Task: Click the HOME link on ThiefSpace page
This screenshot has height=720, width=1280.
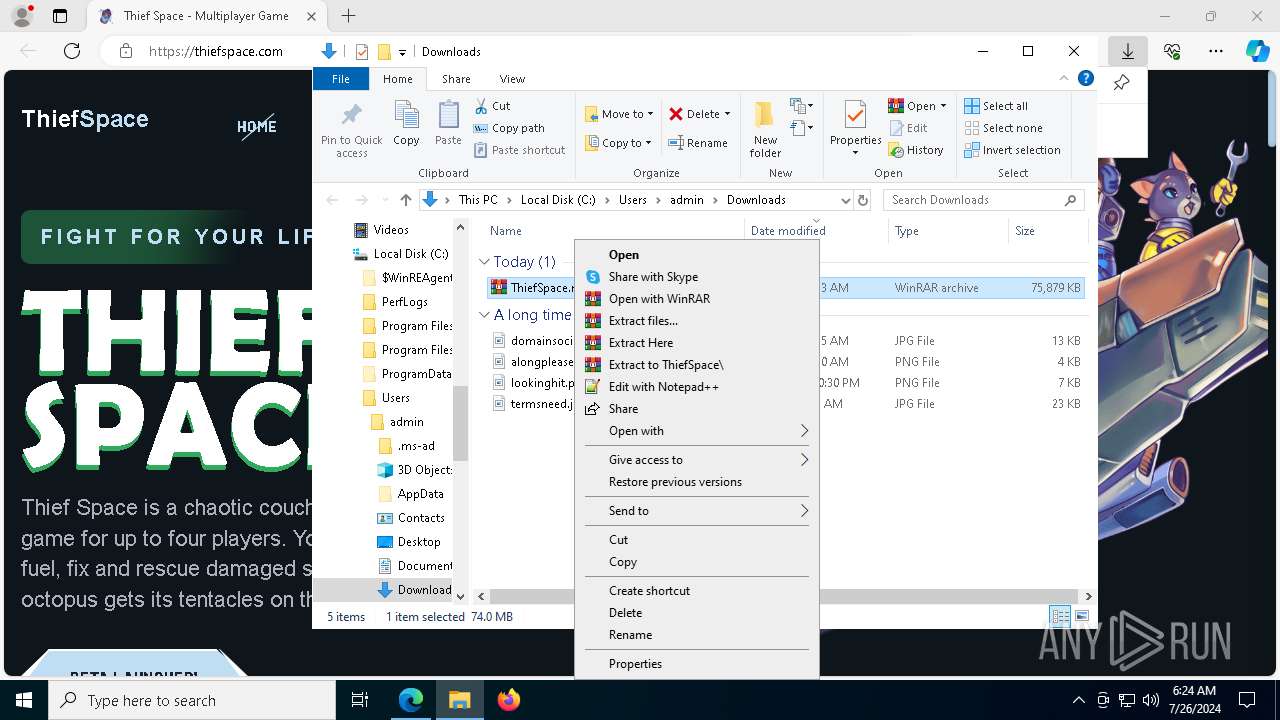Action: tap(257, 126)
